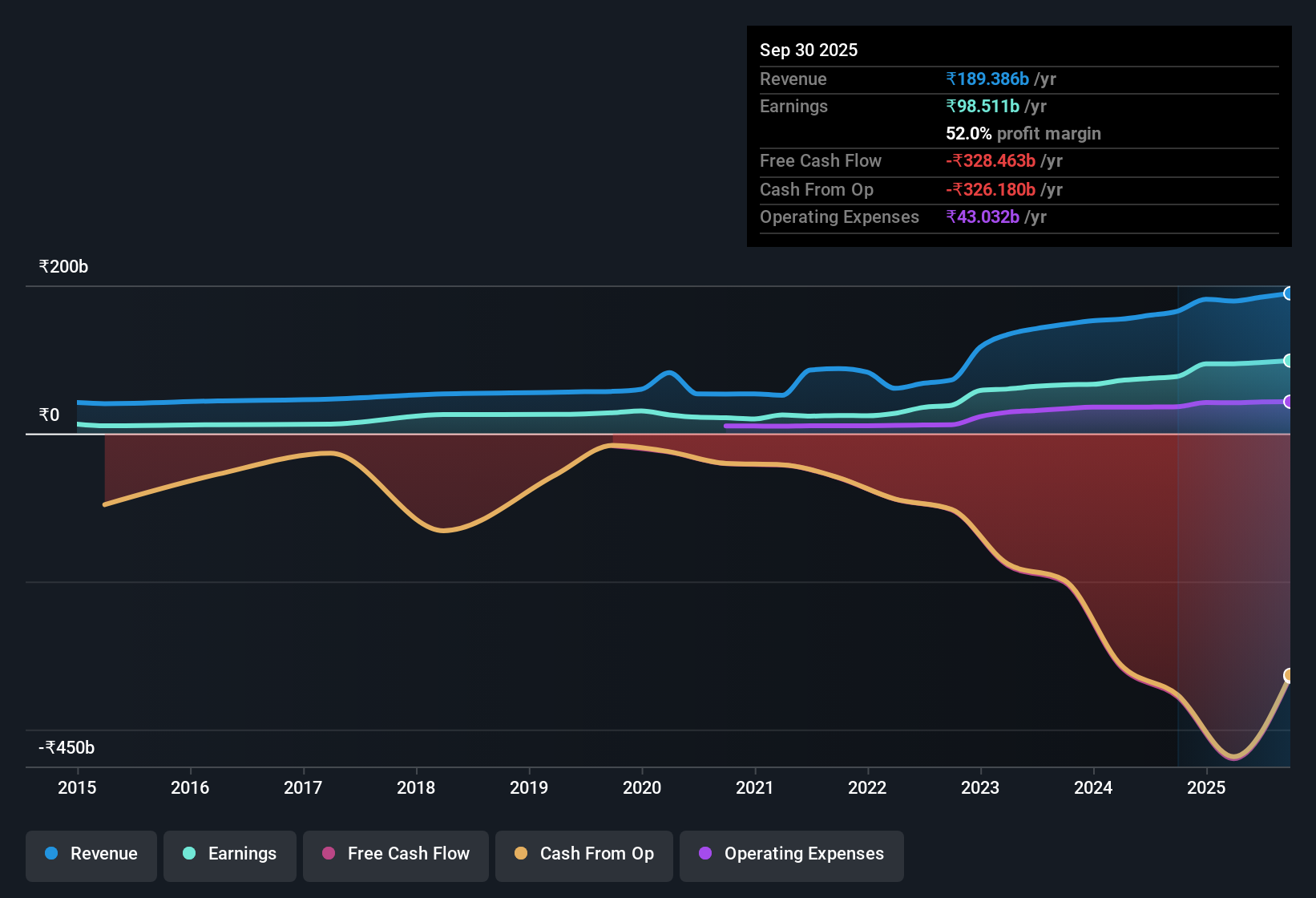Click the pink Free Cash Flow dot icon
Viewport: 1316px width, 898px height.
328,854
